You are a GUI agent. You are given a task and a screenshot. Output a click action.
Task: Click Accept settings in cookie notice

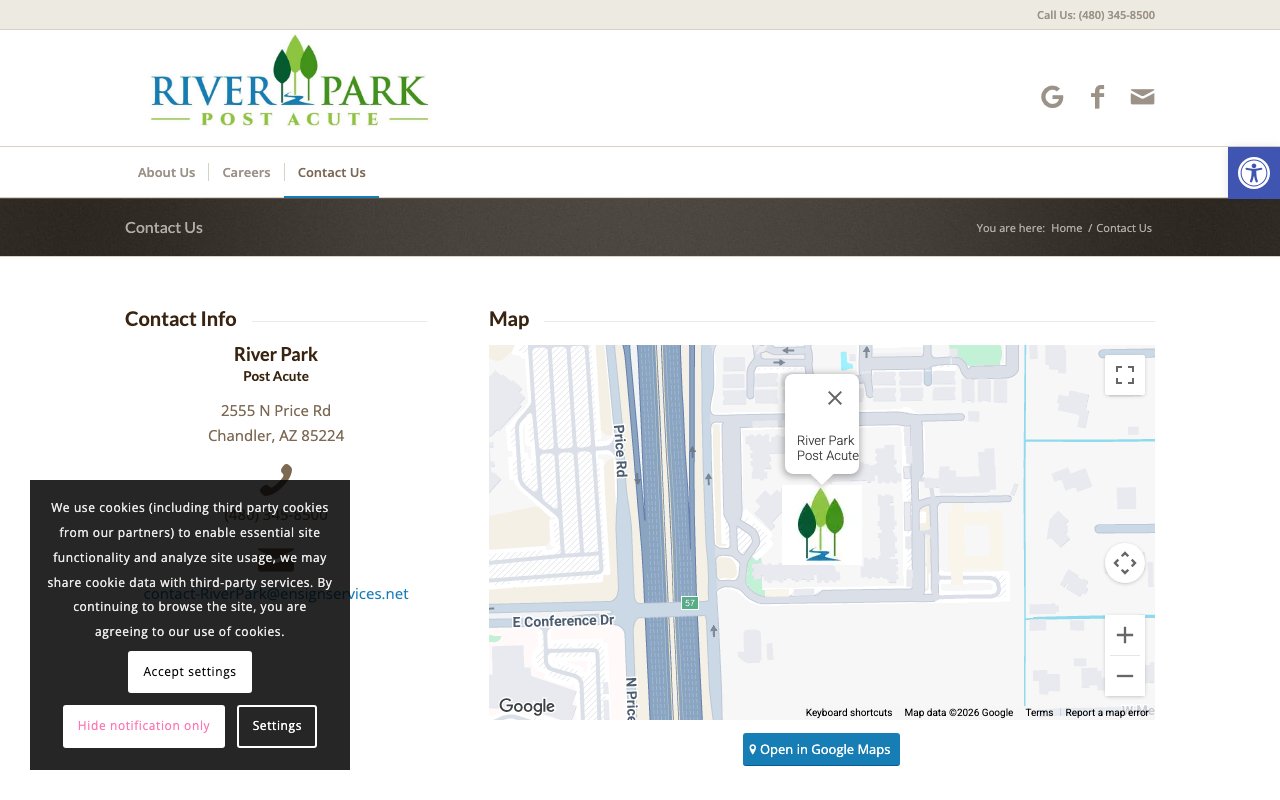pyautogui.click(x=190, y=672)
